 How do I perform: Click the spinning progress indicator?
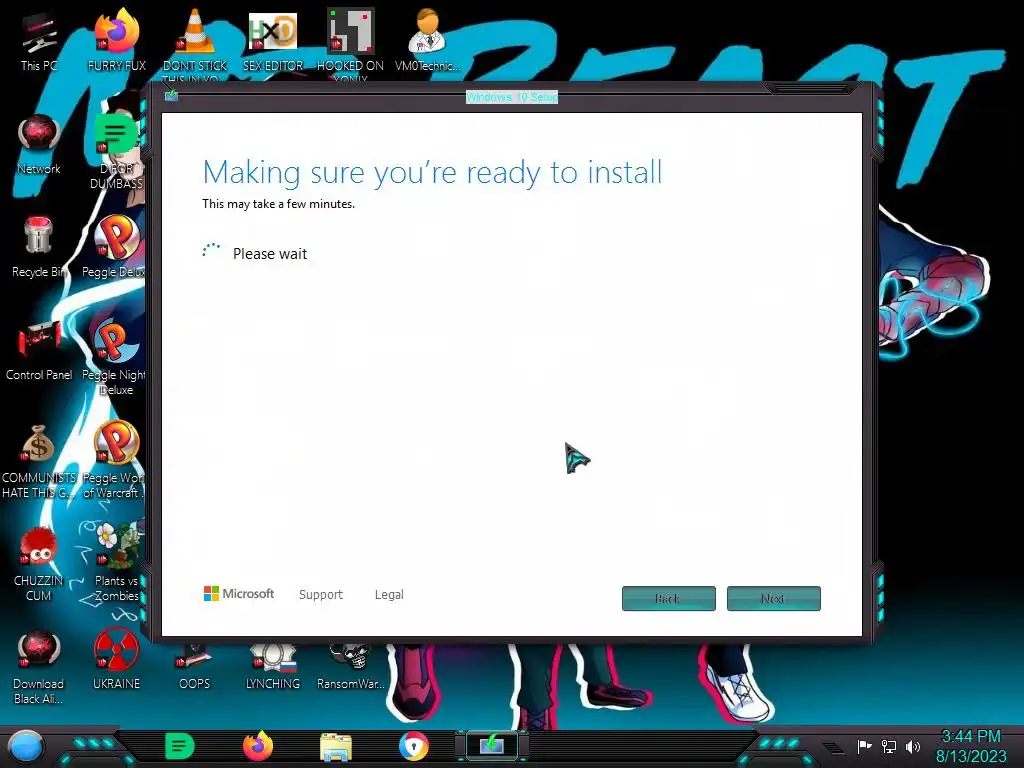(x=211, y=252)
